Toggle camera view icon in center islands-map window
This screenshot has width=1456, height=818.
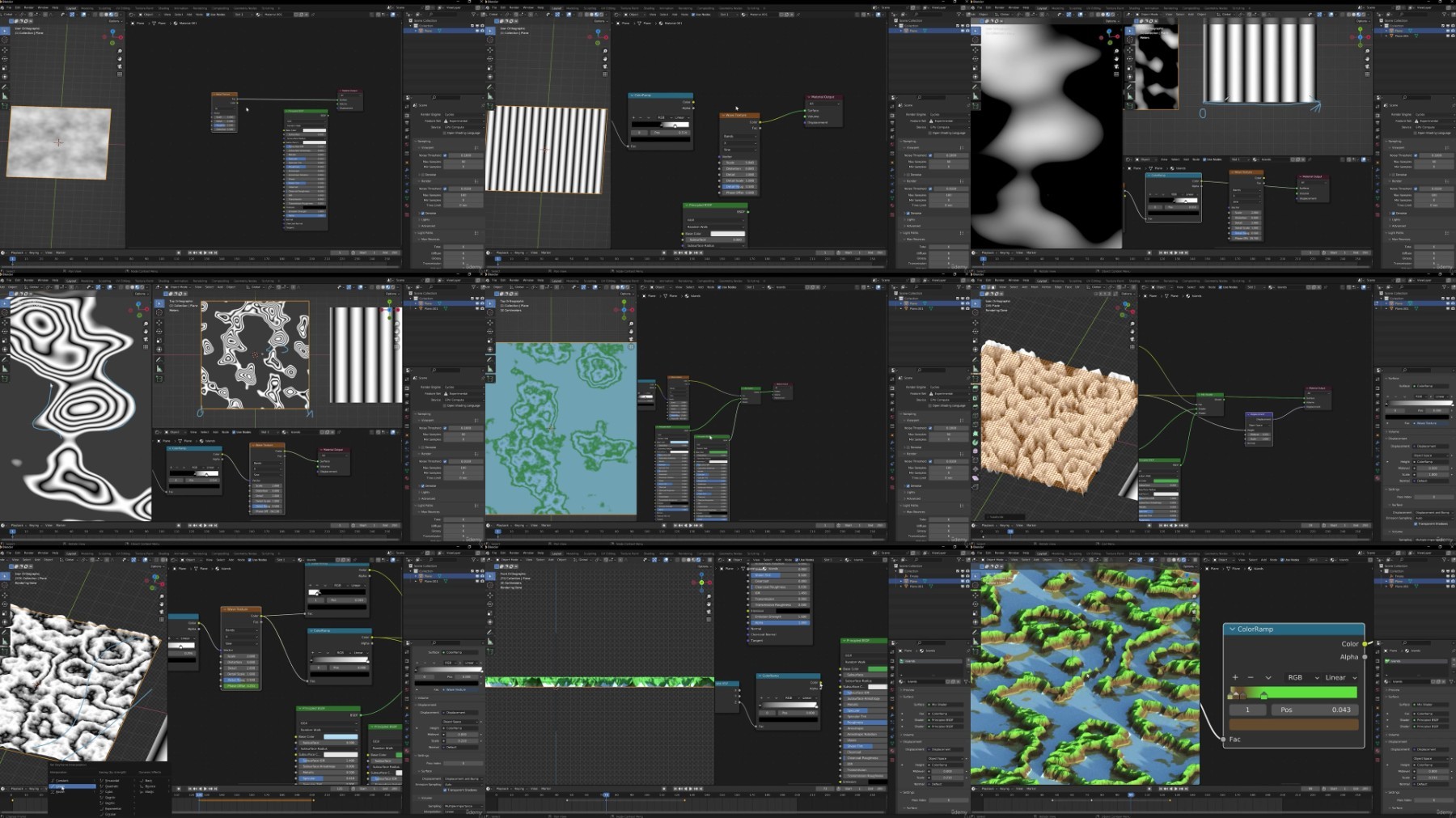tap(631, 339)
